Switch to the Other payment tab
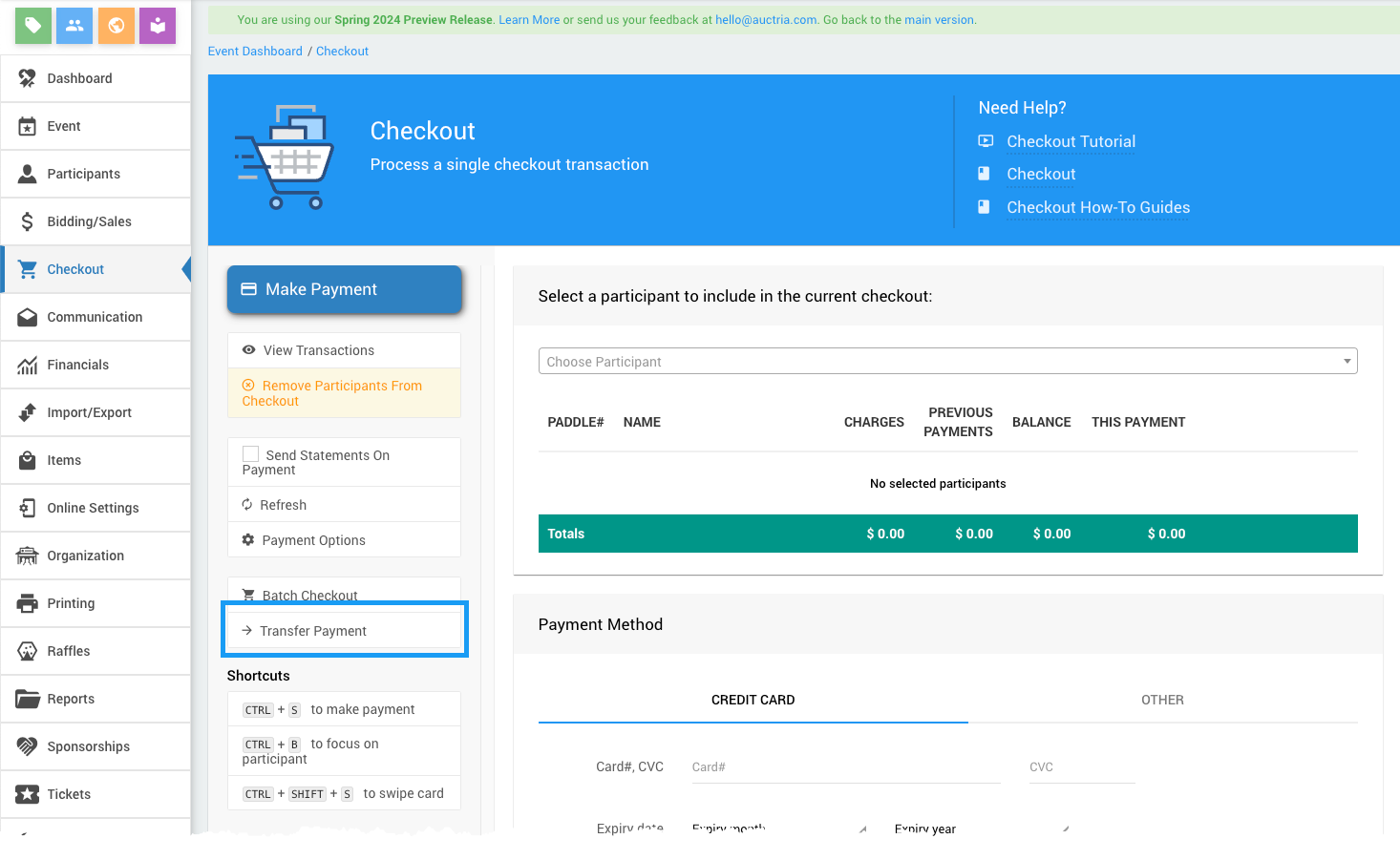Viewport: 1400px width, 860px height. point(1161,700)
